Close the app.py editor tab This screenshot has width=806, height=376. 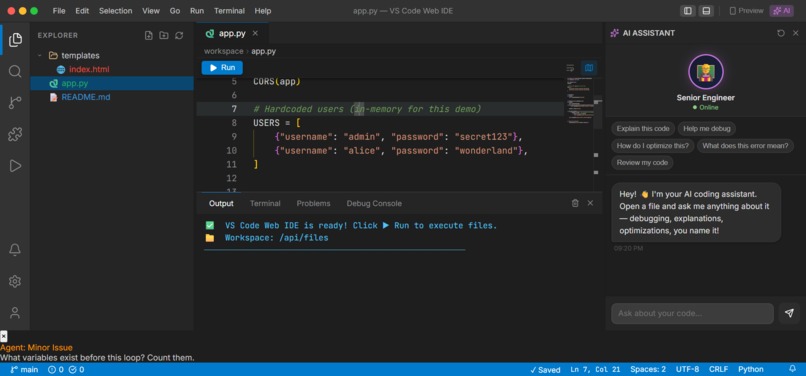255,33
